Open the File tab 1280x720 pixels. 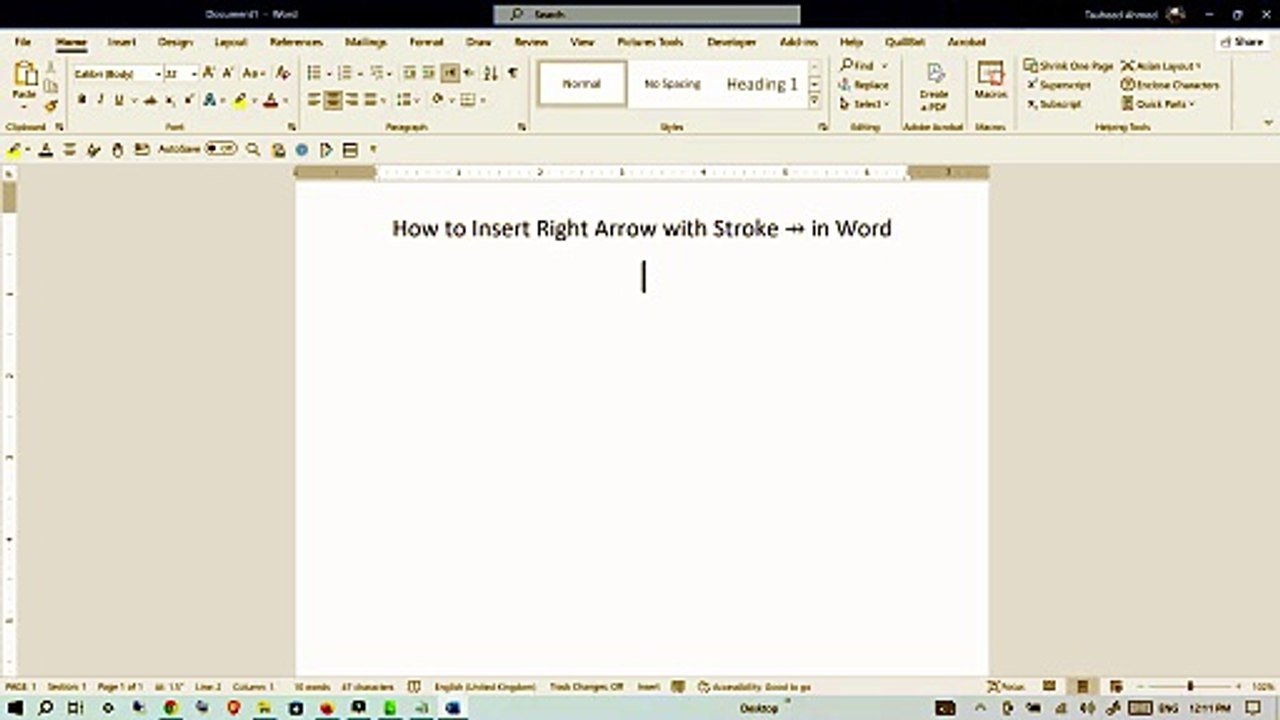(22, 42)
